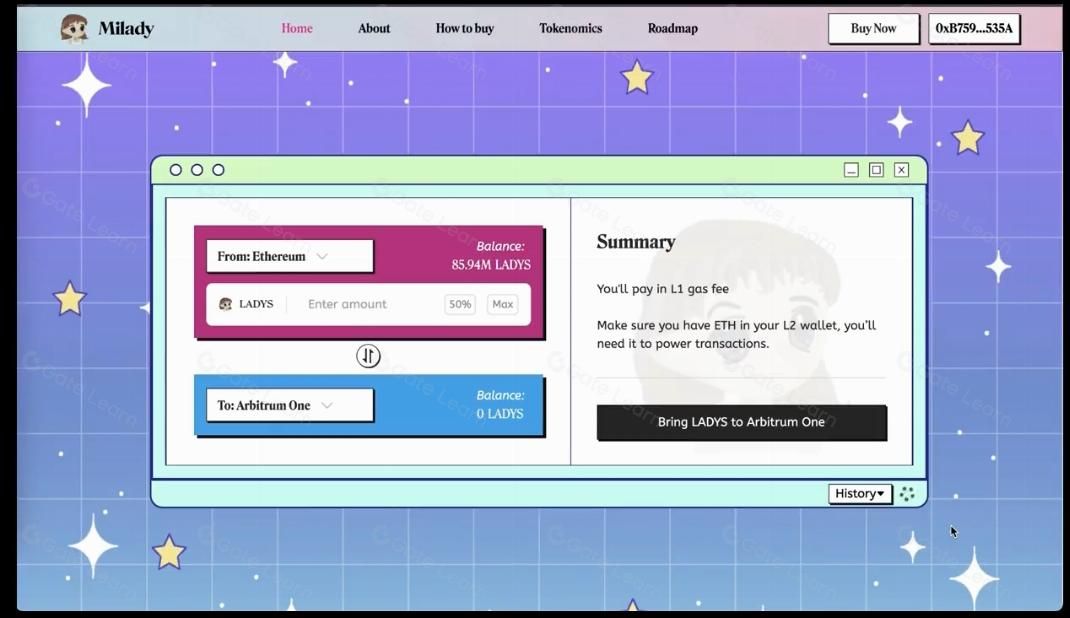Click the Summary heading

click(636, 242)
